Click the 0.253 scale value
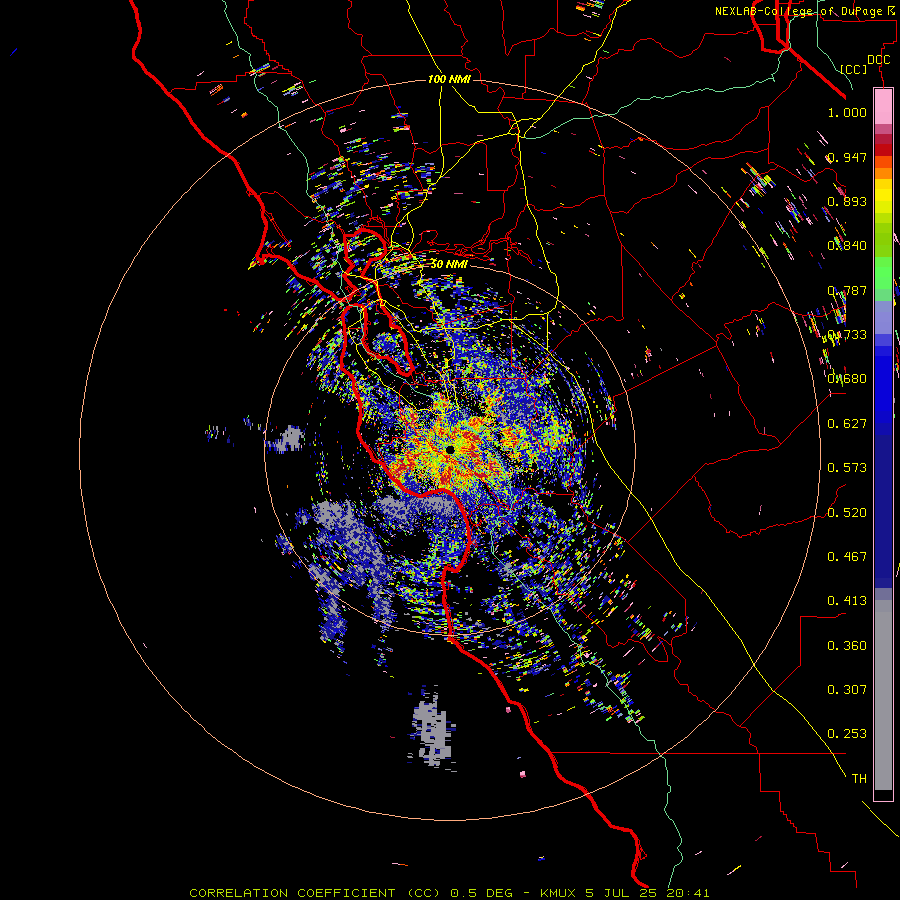This screenshot has width=900, height=900. click(x=847, y=734)
